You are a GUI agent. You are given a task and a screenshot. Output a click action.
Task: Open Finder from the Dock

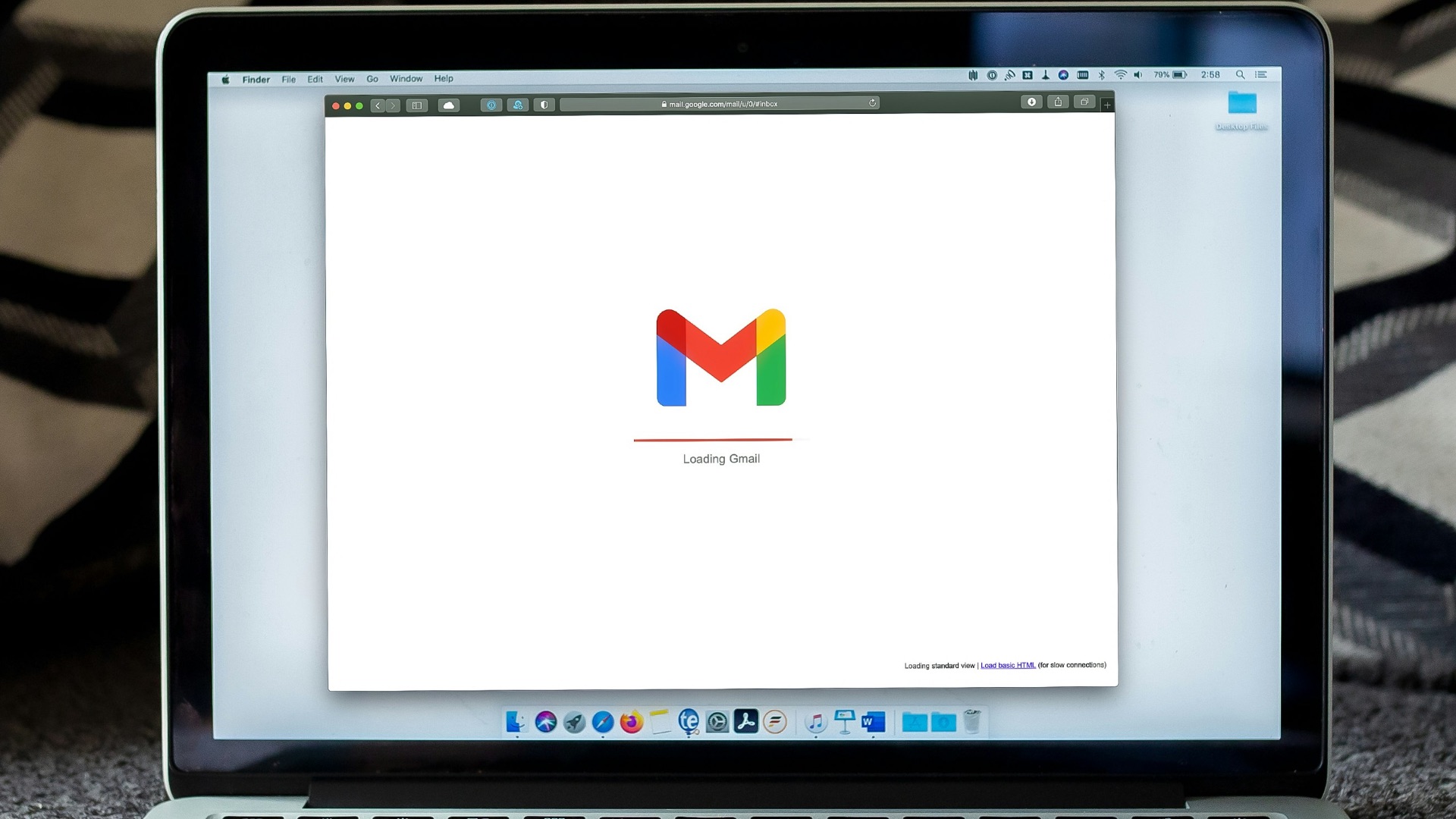[x=516, y=722]
